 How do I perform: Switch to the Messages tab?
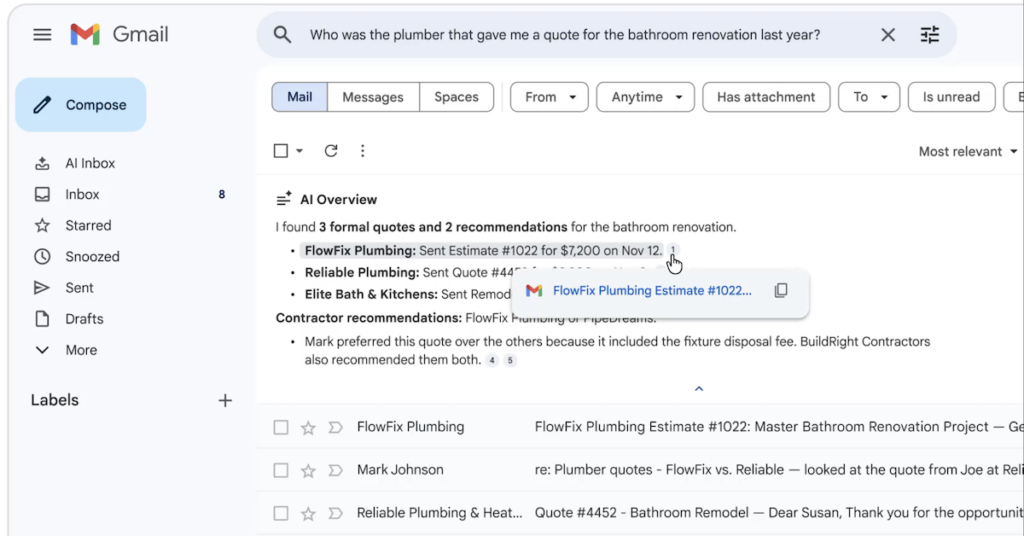(372, 97)
